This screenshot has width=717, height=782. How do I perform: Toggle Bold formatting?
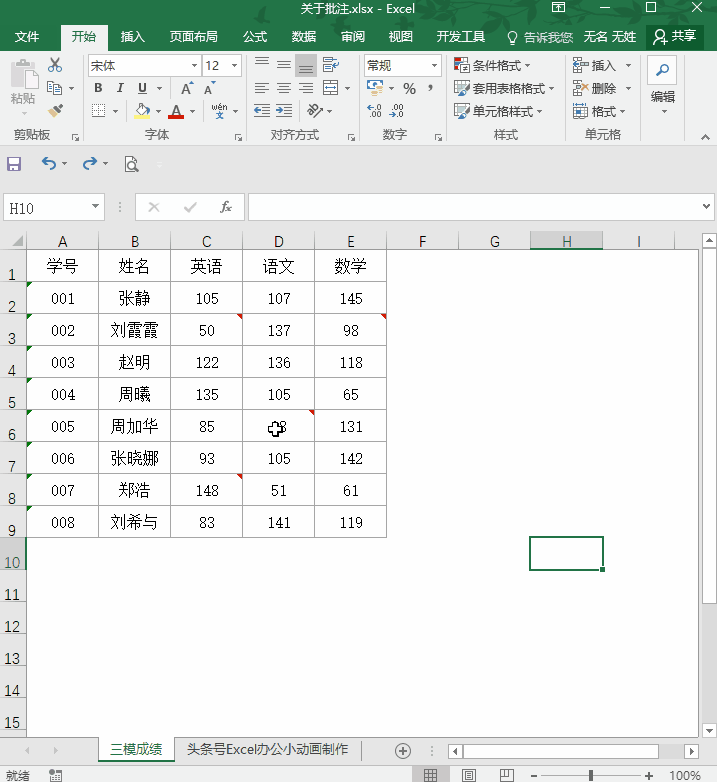[x=98, y=88]
